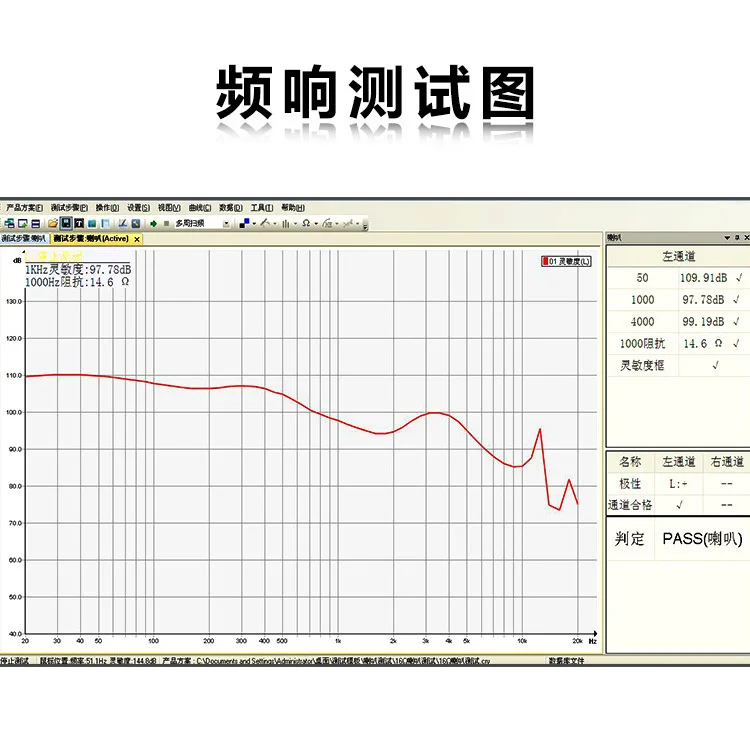
Task: Open the 视图(V) menu
Action: pos(169,208)
